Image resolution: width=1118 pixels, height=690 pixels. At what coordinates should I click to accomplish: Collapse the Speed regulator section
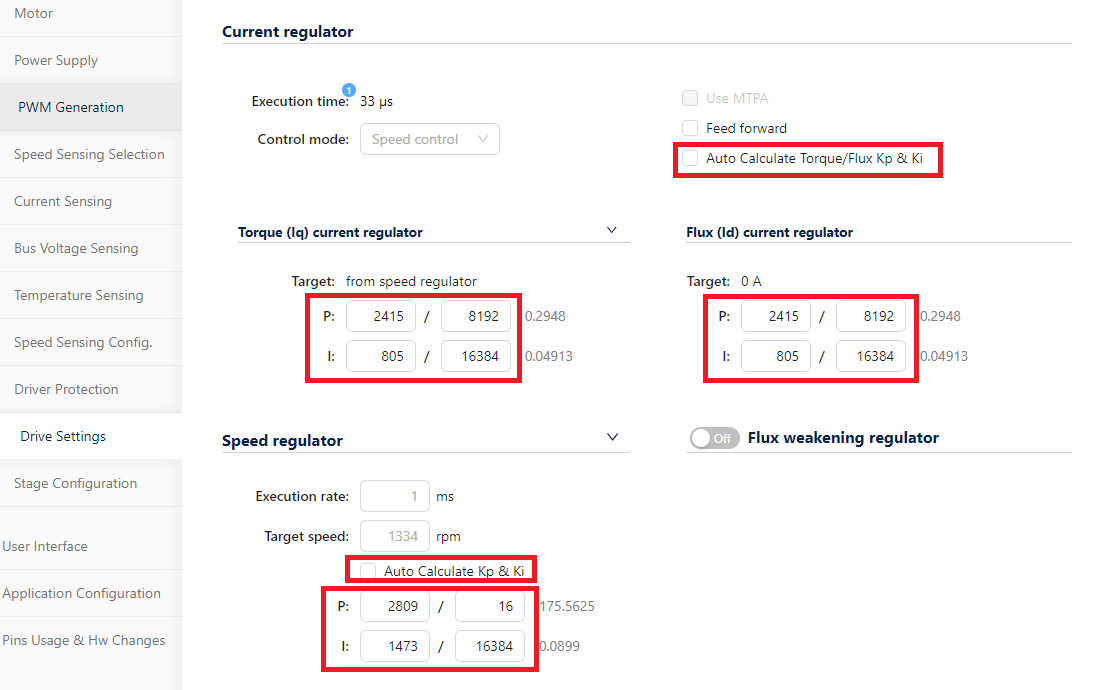[611, 436]
